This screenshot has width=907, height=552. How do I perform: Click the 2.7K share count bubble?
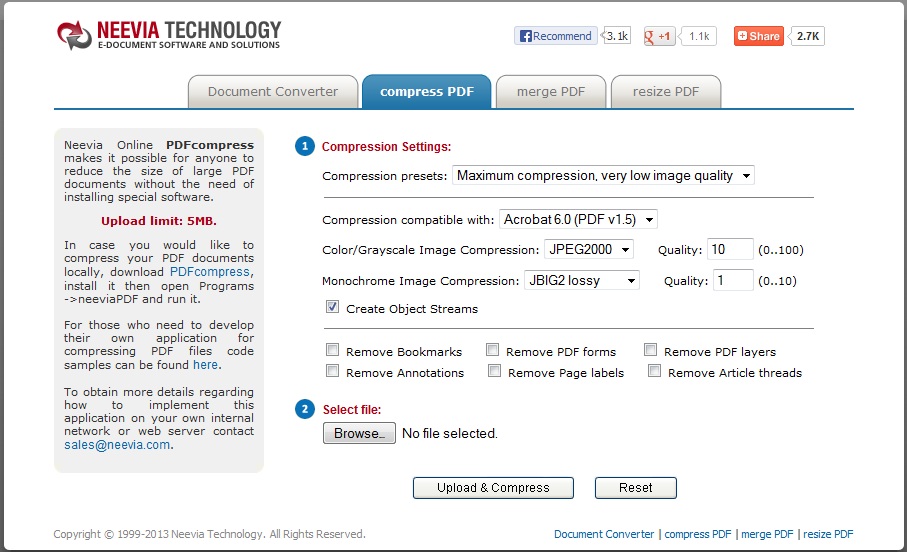[x=808, y=36]
